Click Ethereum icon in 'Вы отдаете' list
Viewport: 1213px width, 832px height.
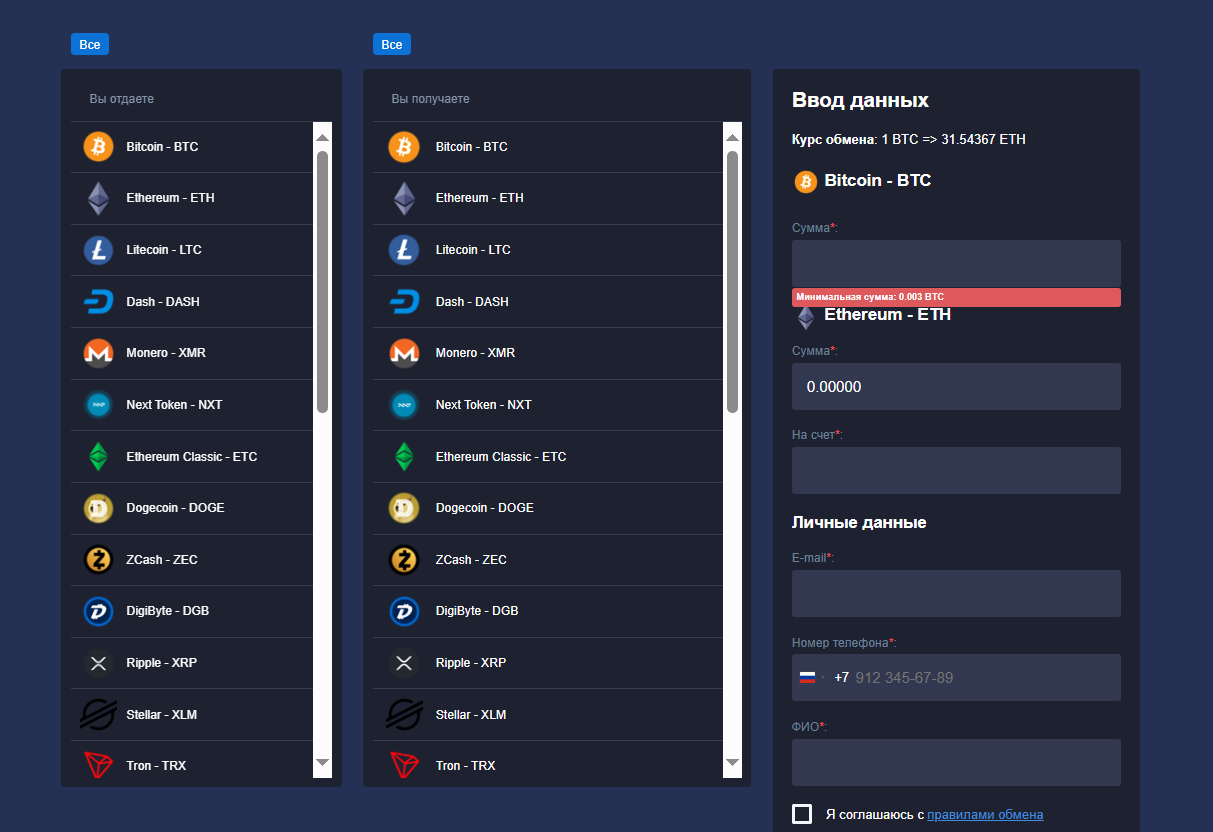coord(98,198)
